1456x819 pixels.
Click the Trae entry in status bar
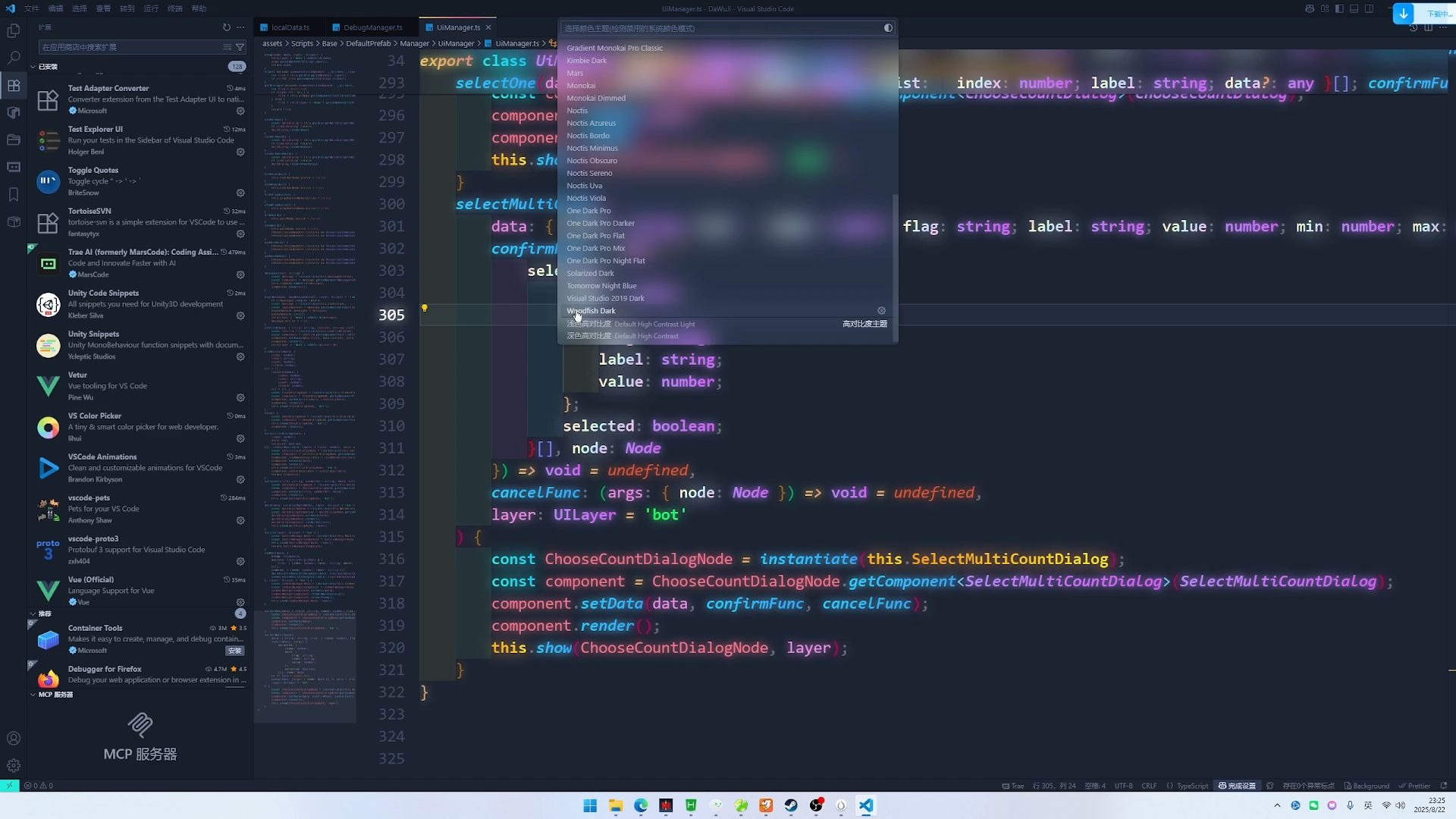point(1013,786)
